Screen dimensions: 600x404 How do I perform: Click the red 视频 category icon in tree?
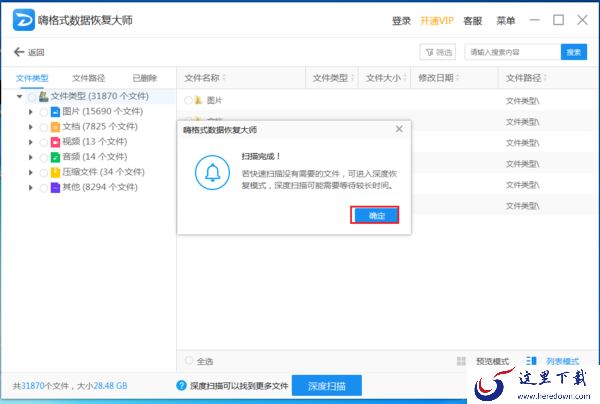(x=55, y=142)
